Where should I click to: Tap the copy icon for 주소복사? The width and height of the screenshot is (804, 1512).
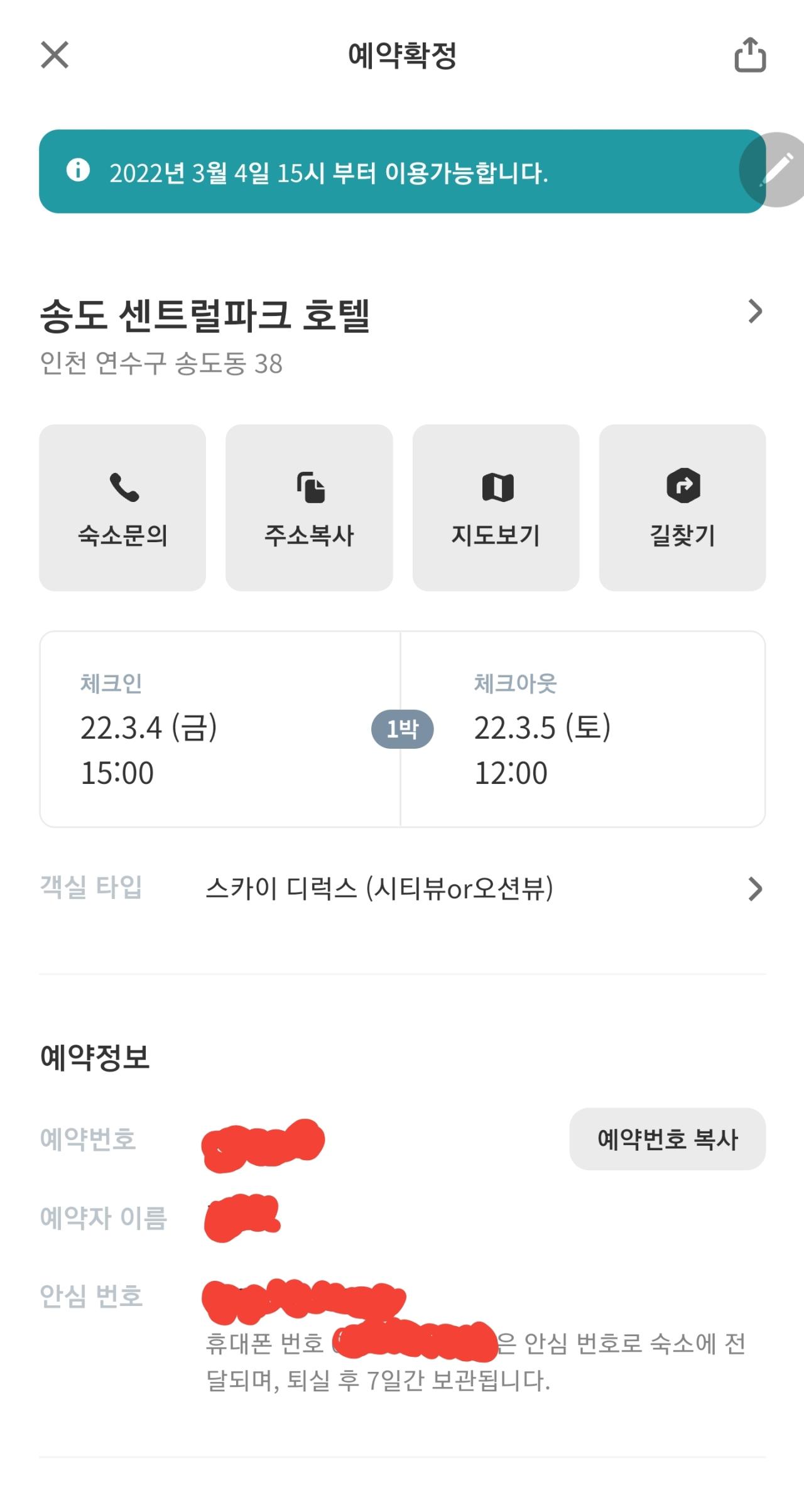(310, 487)
